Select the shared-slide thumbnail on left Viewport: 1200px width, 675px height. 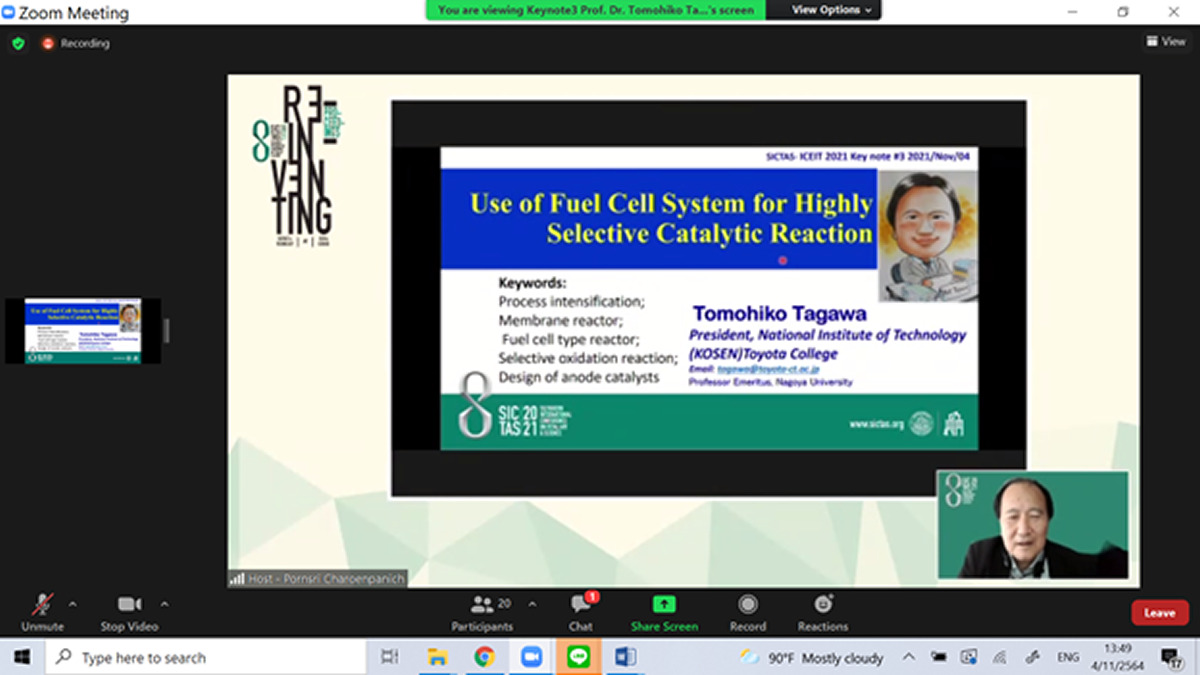[83, 331]
